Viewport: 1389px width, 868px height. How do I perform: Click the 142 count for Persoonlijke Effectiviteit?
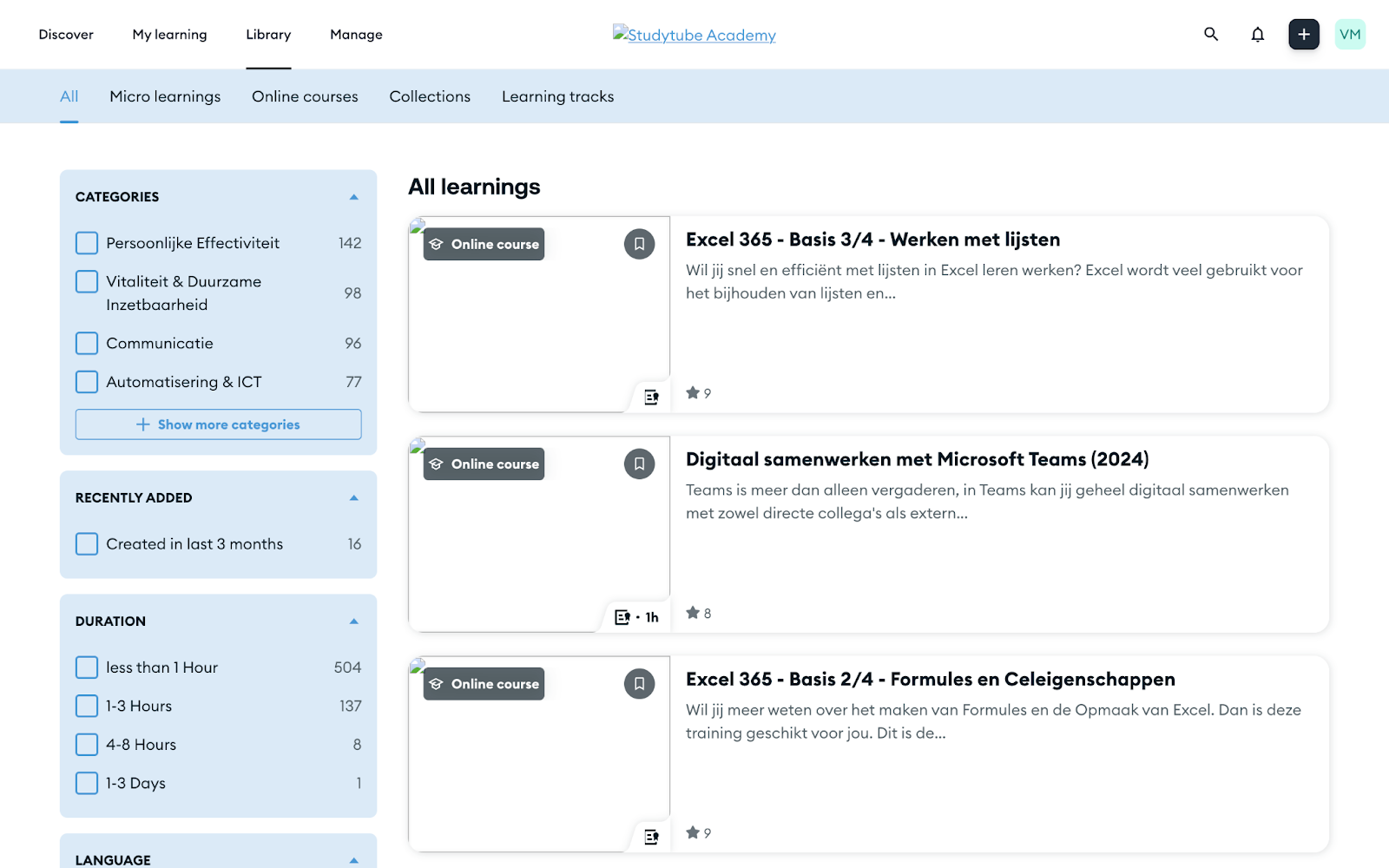350,243
